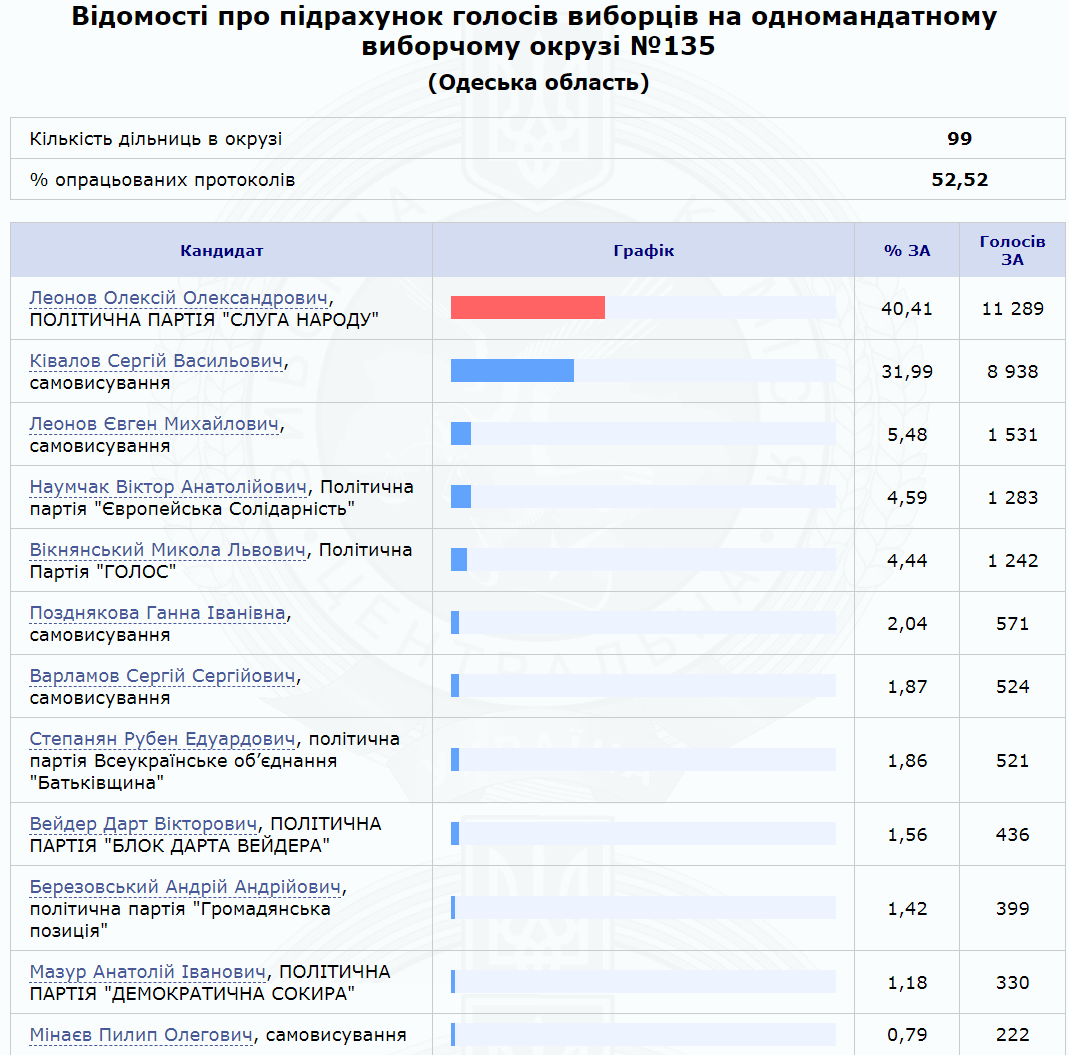Click the % ЗА column header
Screen dimensions: 1069x1055
click(x=906, y=250)
